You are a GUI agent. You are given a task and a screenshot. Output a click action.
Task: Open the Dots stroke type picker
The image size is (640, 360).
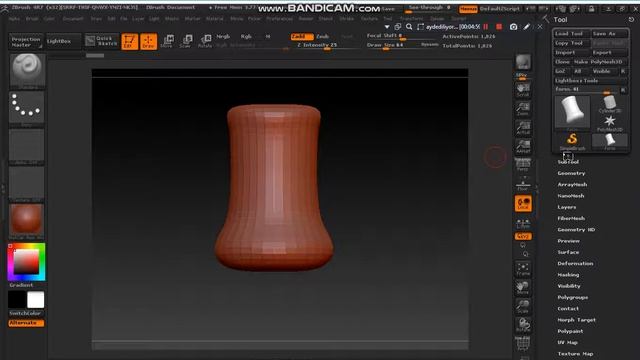[27, 108]
